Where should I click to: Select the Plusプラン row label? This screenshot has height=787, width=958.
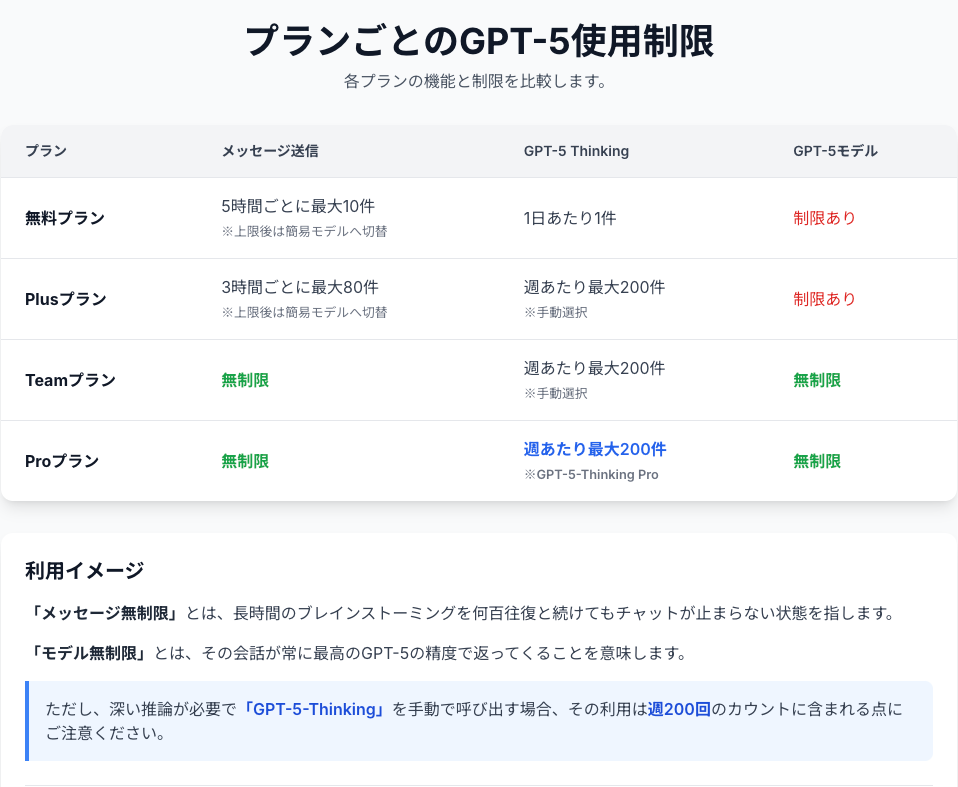click(x=65, y=299)
